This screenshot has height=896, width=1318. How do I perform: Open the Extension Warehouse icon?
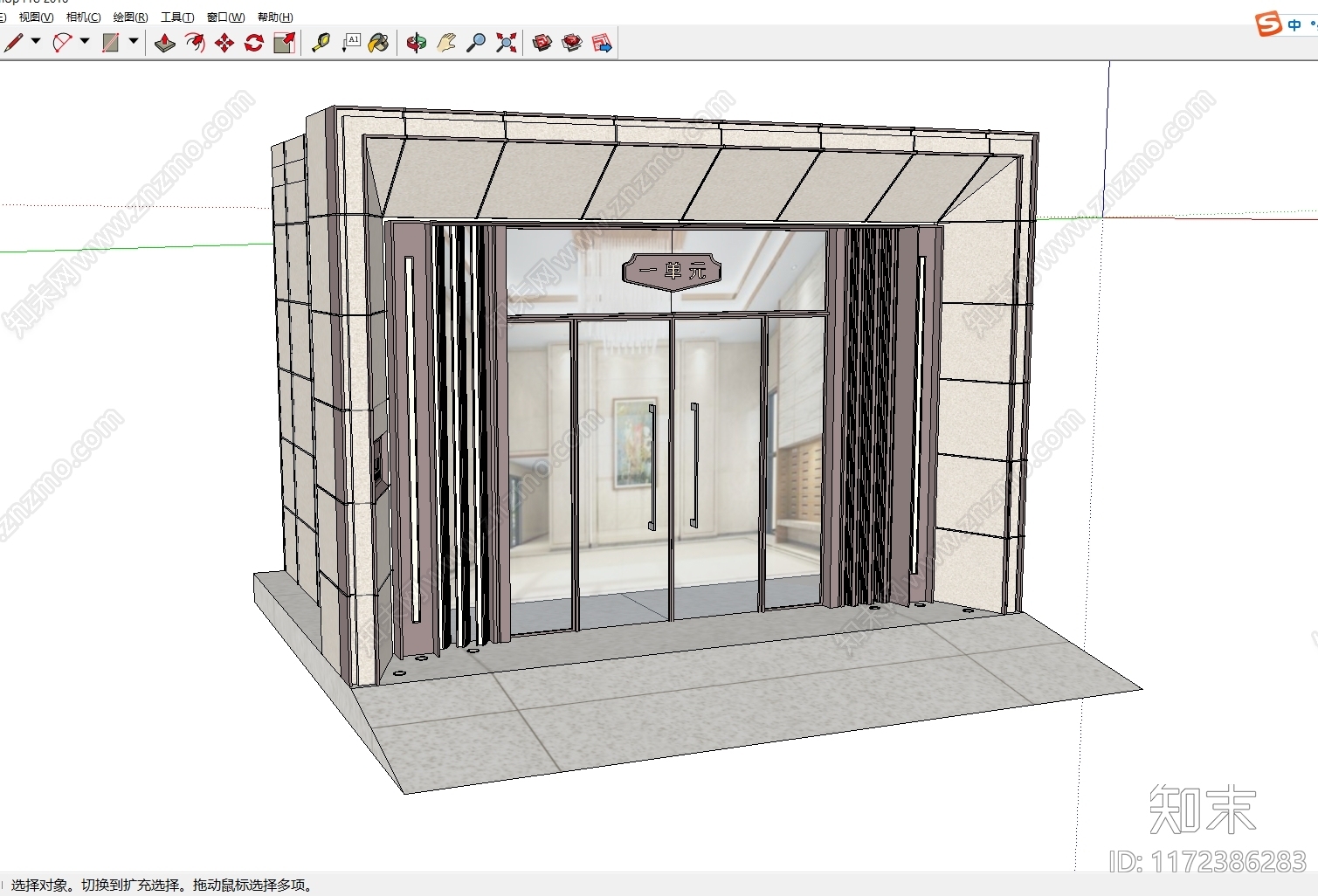pos(572,43)
